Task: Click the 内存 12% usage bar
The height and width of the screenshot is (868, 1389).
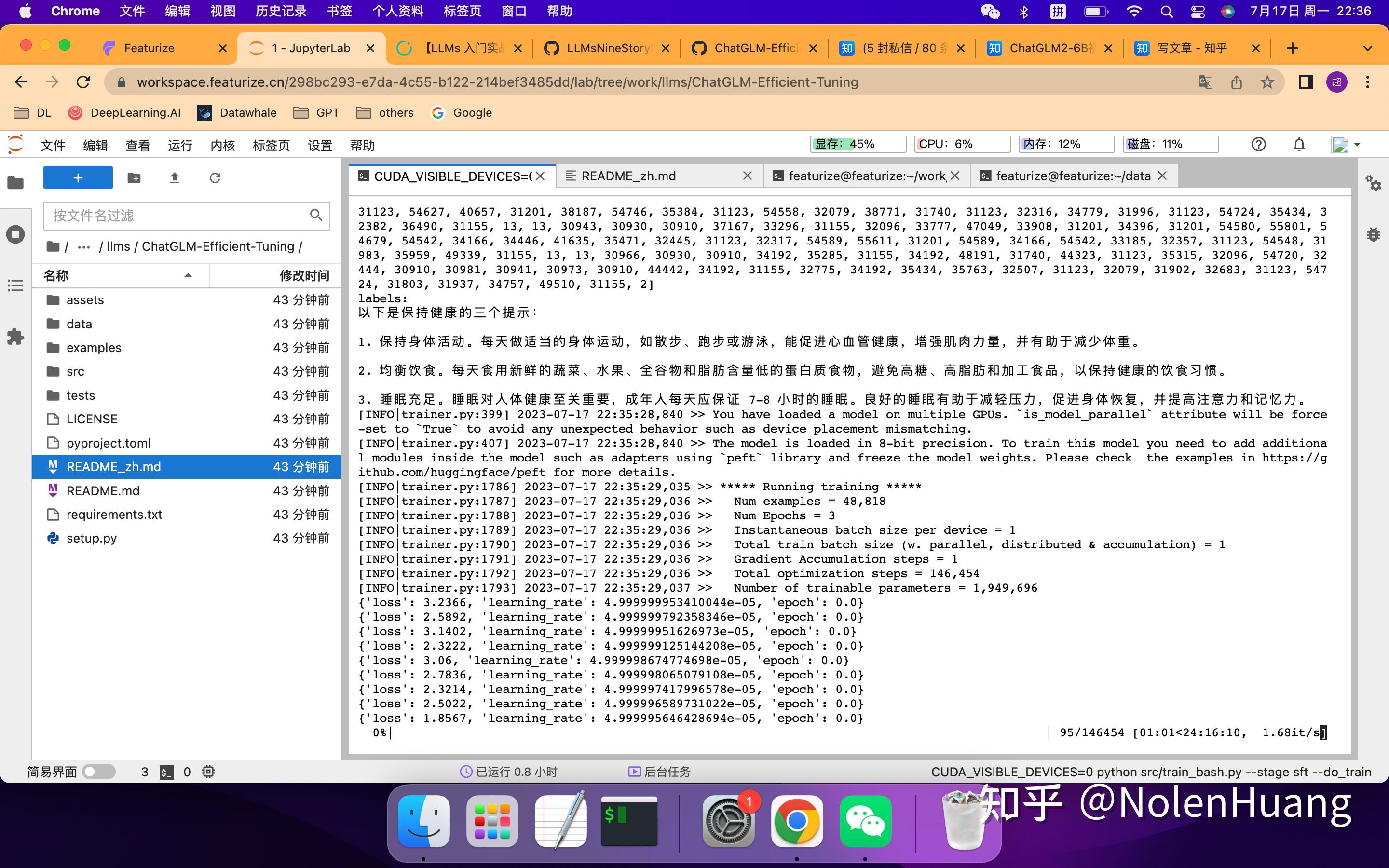Action: [x=1066, y=144]
